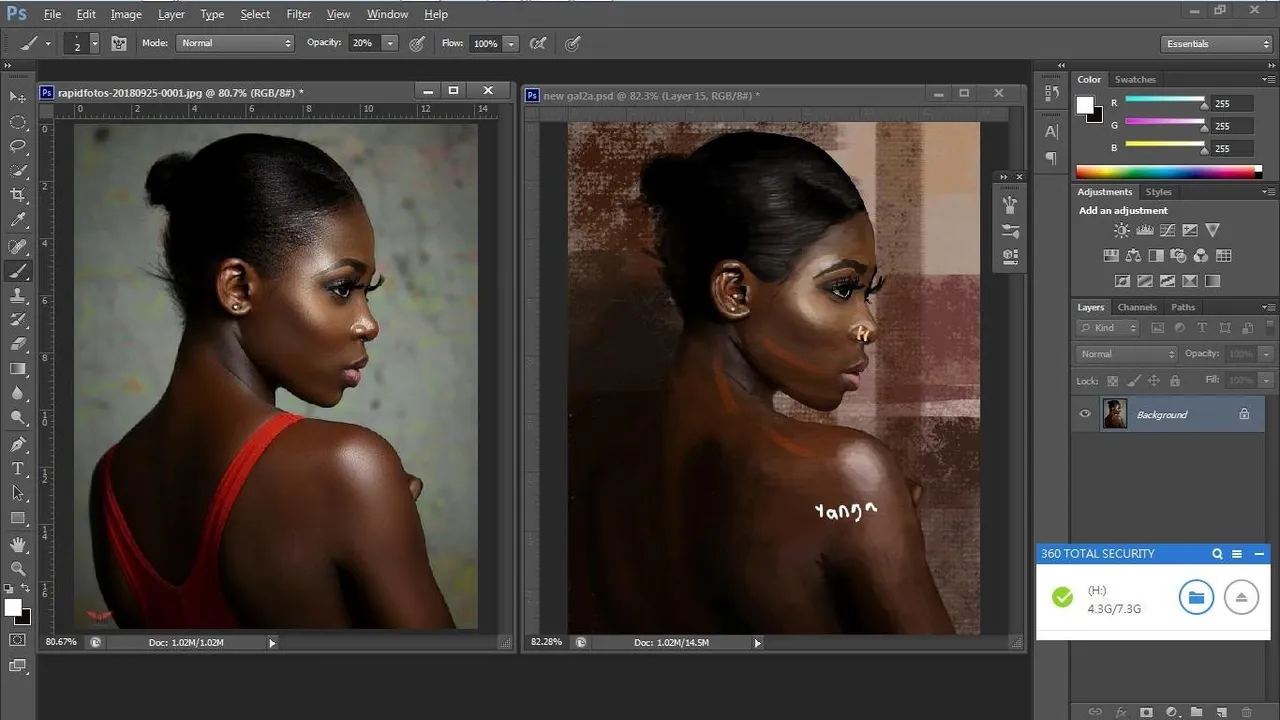The height and width of the screenshot is (720, 1280).
Task: Open the Essentials workspace dropdown
Action: click(x=1217, y=44)
